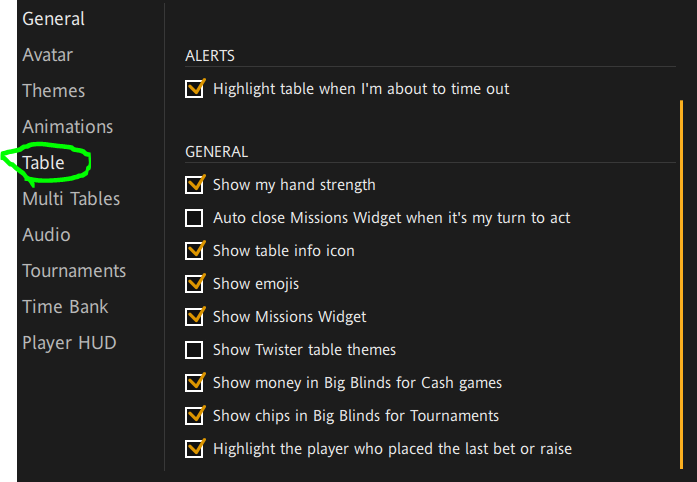Screen dimensions: 697x482
Task: Disable Show table info icon option
Action: [195, 251]
